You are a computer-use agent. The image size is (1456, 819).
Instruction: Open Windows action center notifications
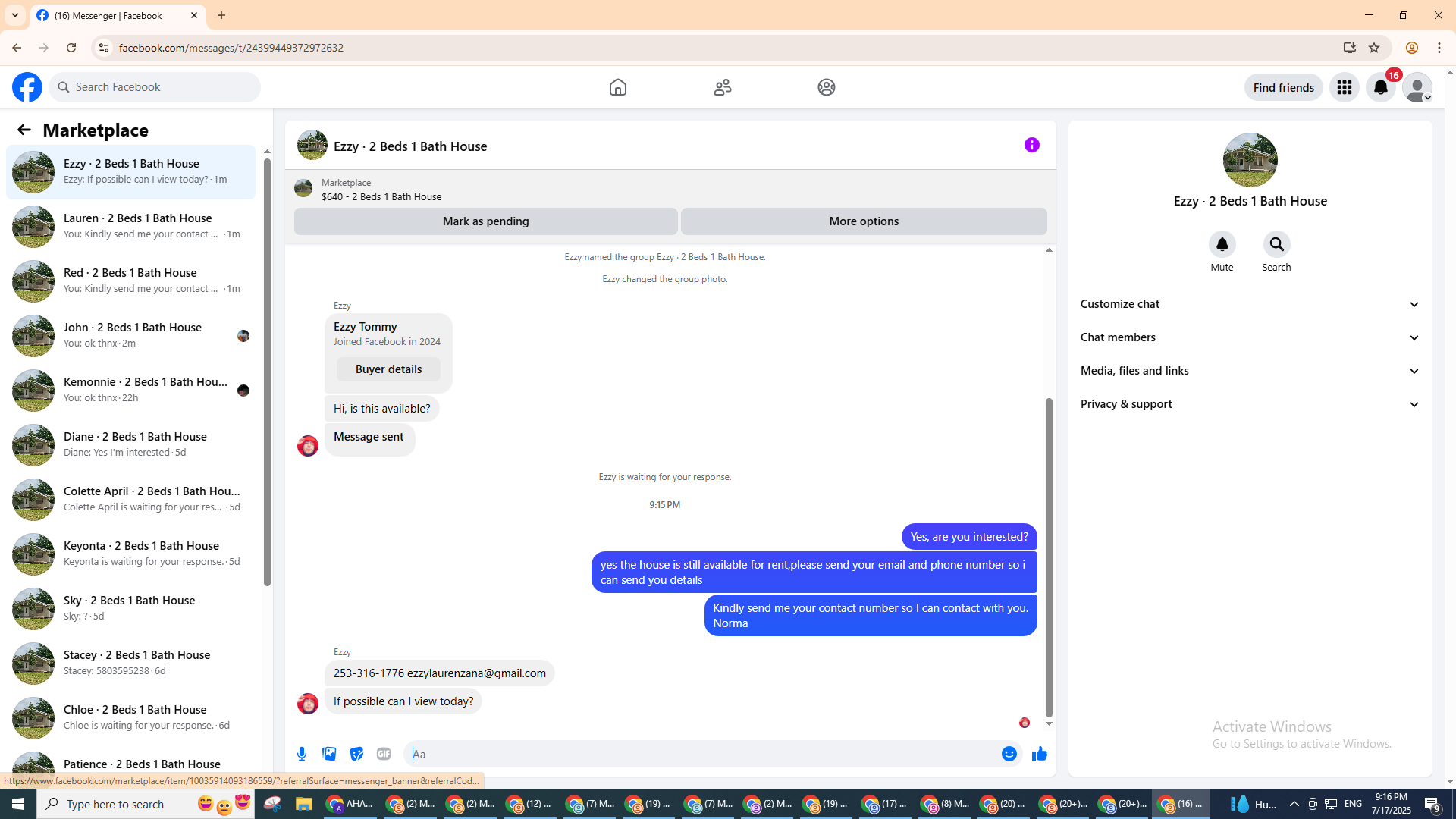tap(1432, 804)
